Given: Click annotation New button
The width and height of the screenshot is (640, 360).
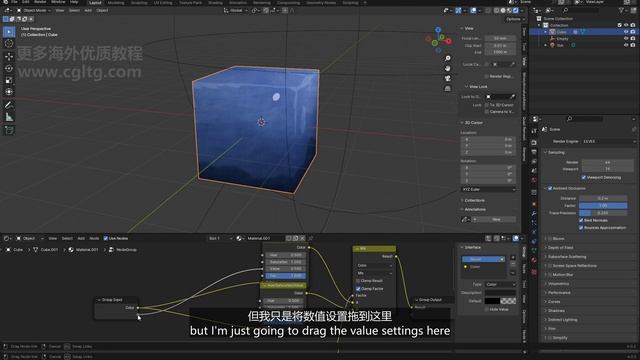Looking at the screenshot, I should [496, 220].
